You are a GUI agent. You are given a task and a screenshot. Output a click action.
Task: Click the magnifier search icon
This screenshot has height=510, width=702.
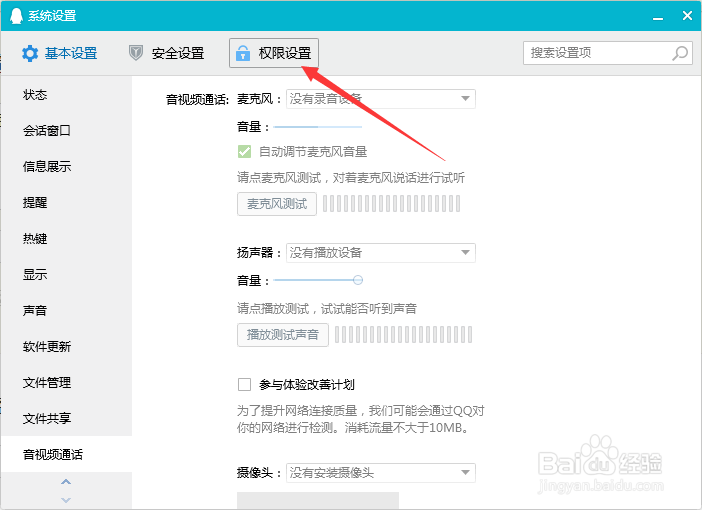[x=680, y=53]
